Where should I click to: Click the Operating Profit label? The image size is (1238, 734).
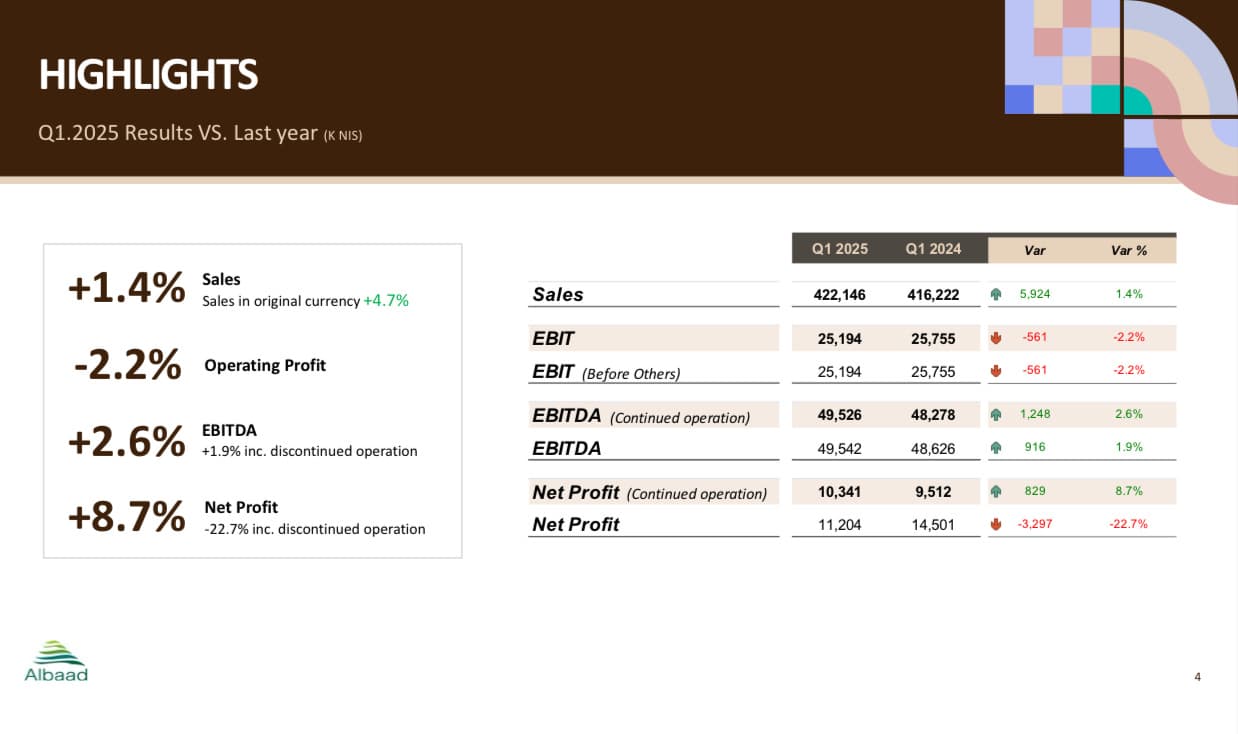click(265, 365)
